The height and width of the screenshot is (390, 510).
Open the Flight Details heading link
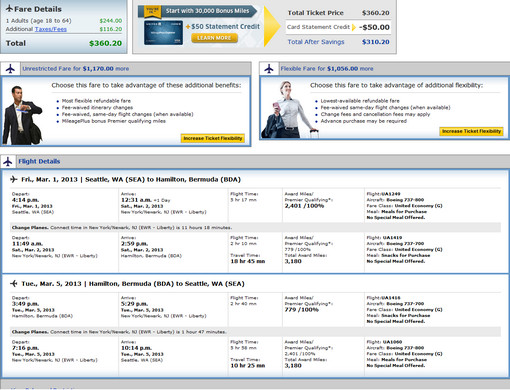pyautogui.click(x=39, y=161)
